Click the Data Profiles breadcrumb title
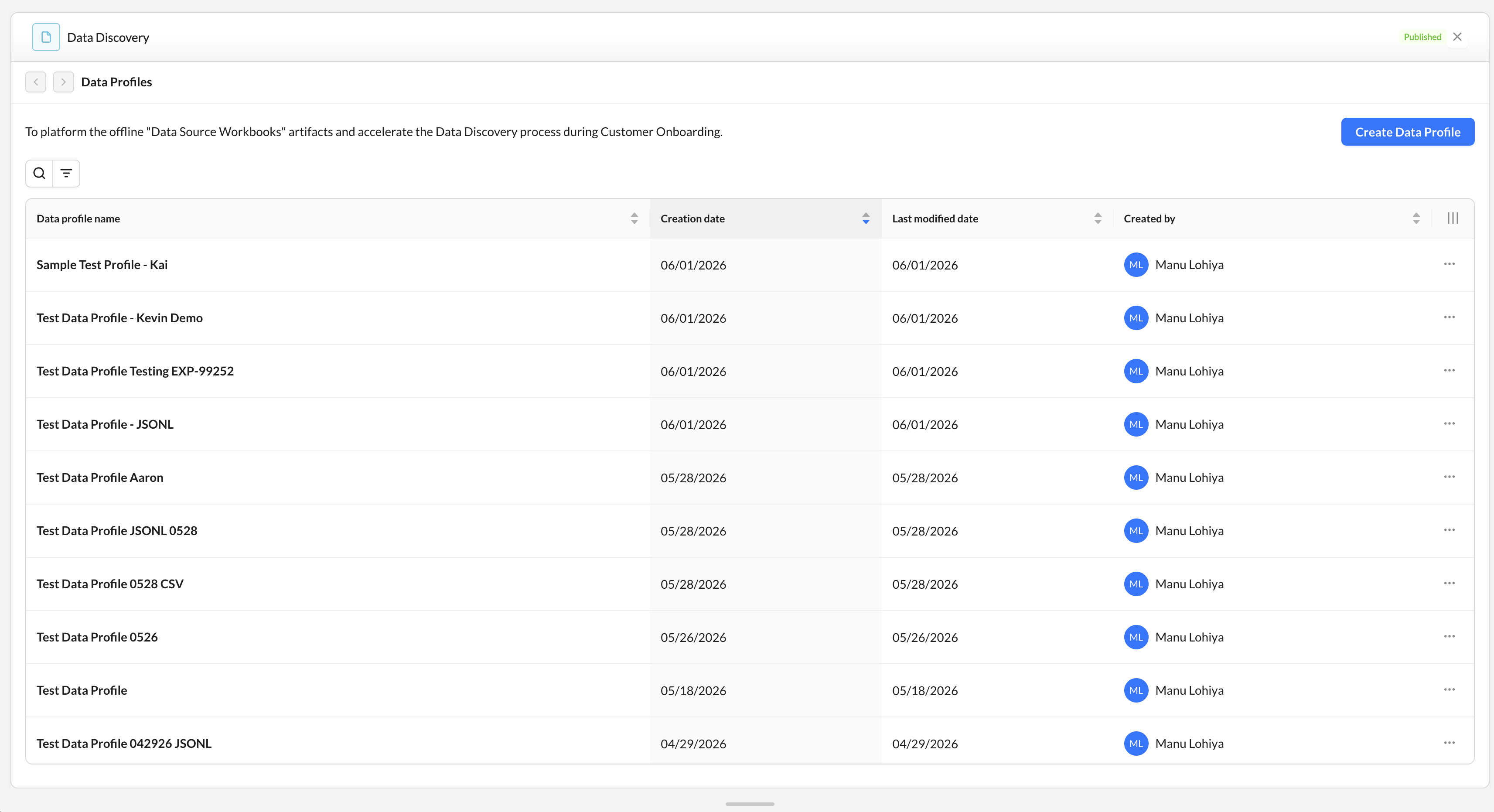Viewport: 1494px width, 812px height. point(116,82)
